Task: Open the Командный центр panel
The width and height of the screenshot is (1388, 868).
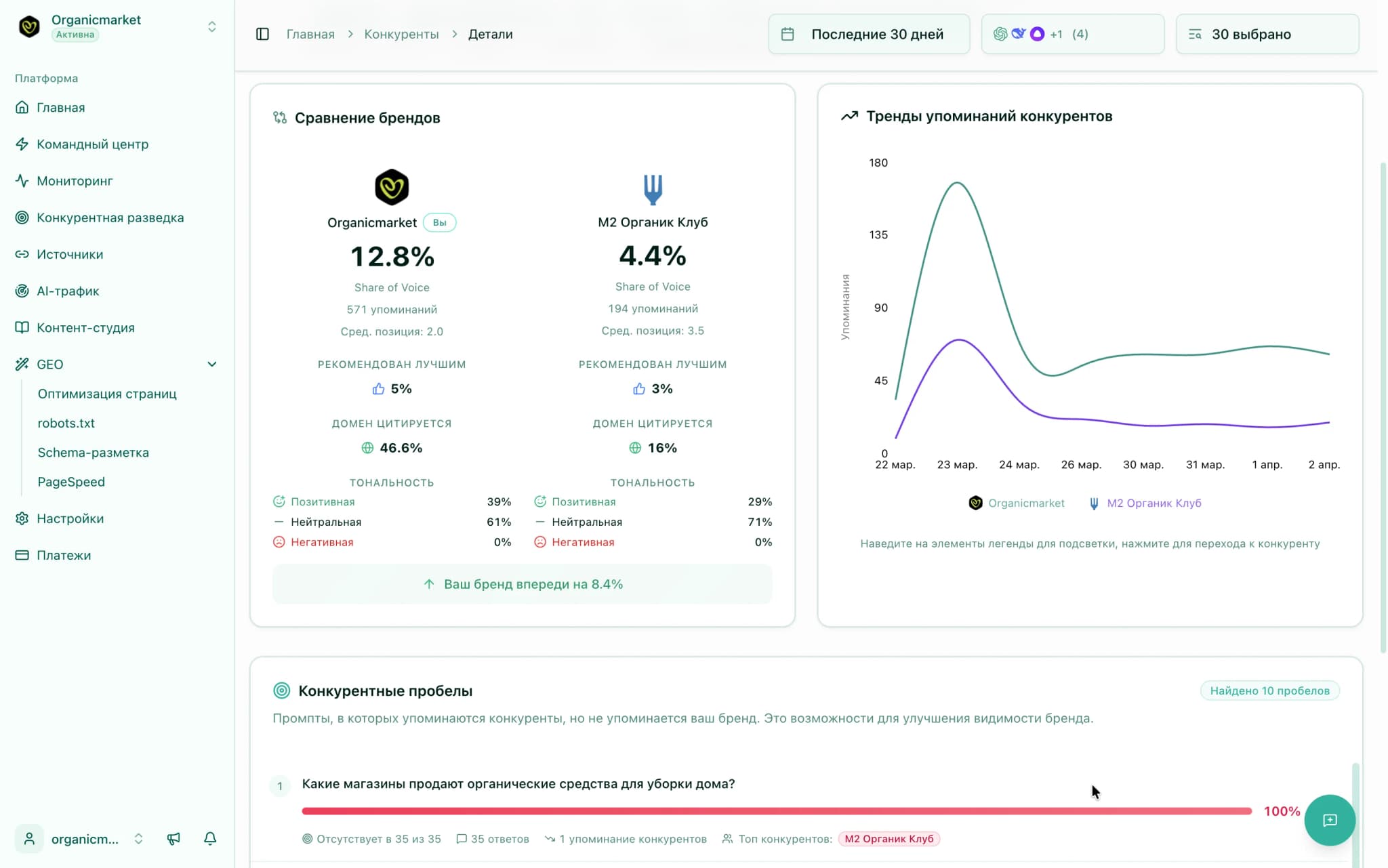Action: (92, 144)
